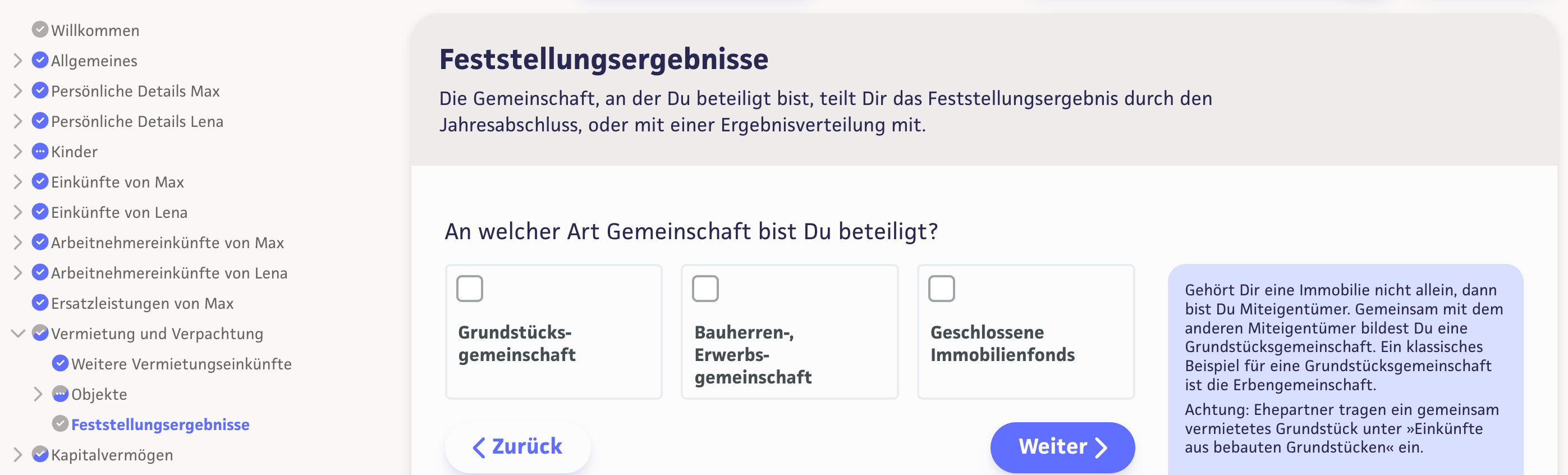Check the Grundstücksgemeinschaft checkbox
The image size is (1568, 475).
(x=469, y=289)
